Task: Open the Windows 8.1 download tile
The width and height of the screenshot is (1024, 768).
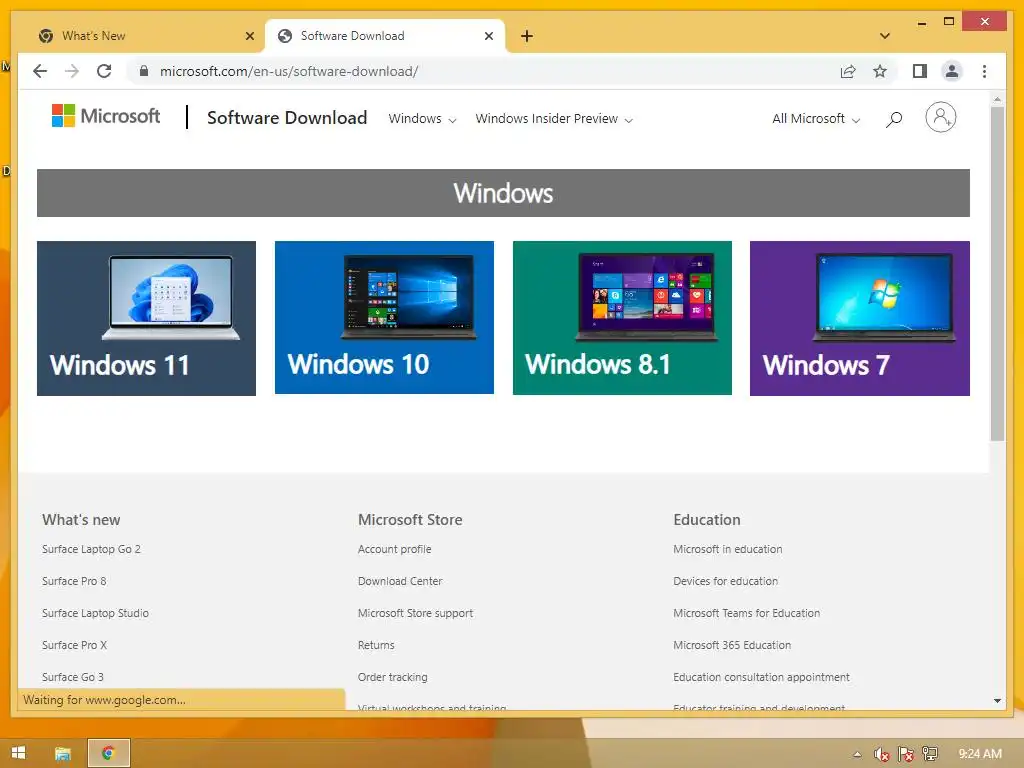Action: pyautogui.click(x=622, y=318)
